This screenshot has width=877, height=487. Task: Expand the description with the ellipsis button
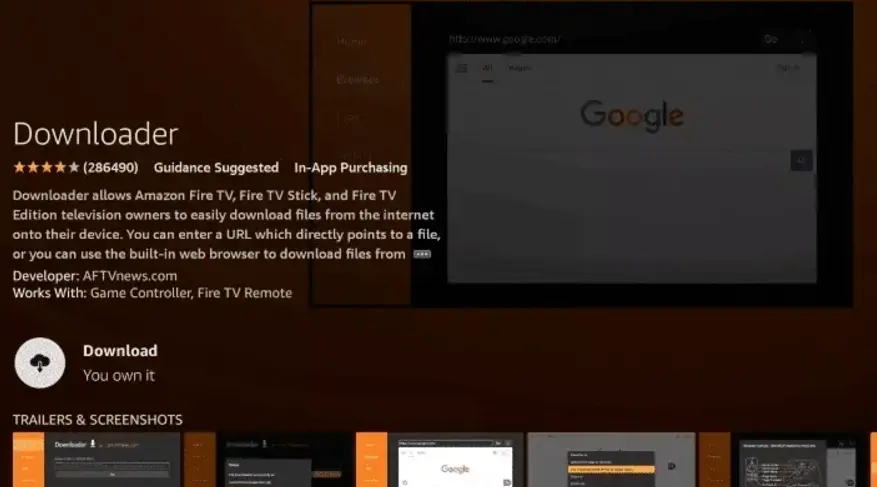[x=422, y=254]
